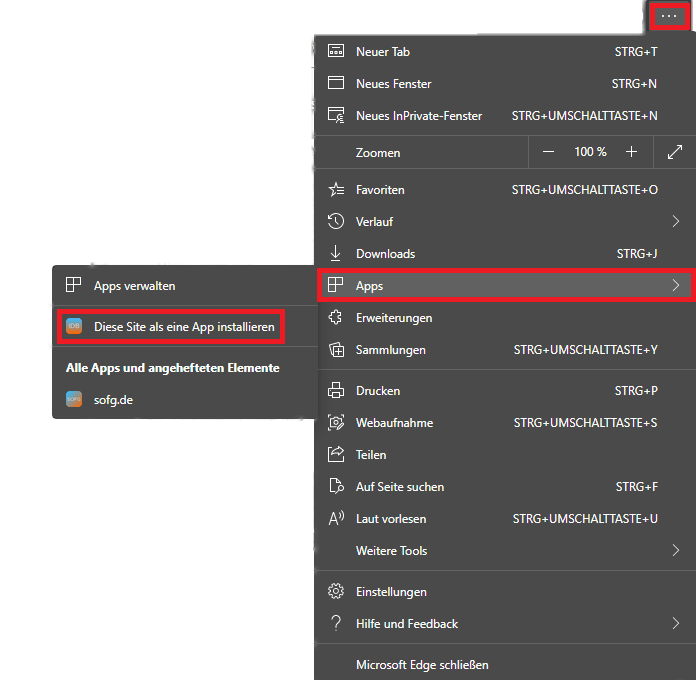Expand the Verlauf submenu arrow
Screen dimensions: 696x680
click(676, 222)
